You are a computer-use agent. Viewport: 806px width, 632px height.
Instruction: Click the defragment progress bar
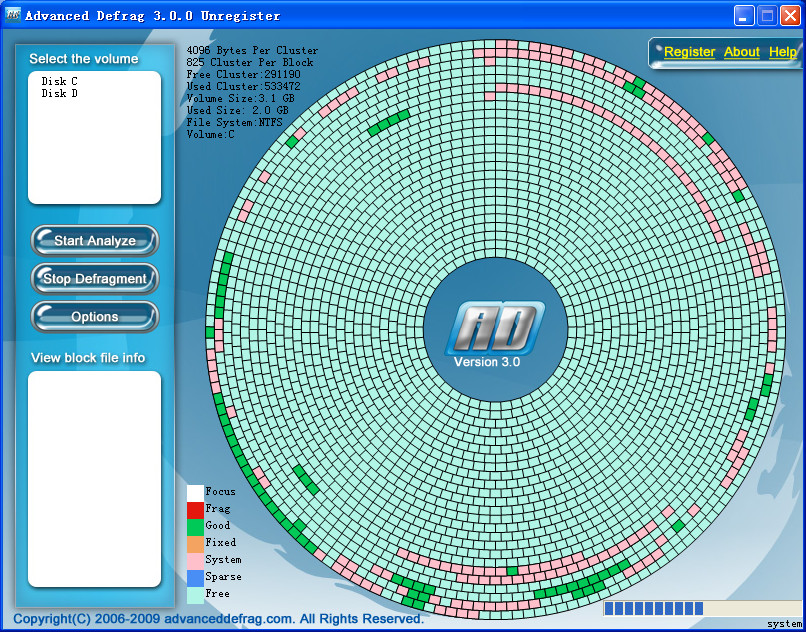[x=702, y=608]
